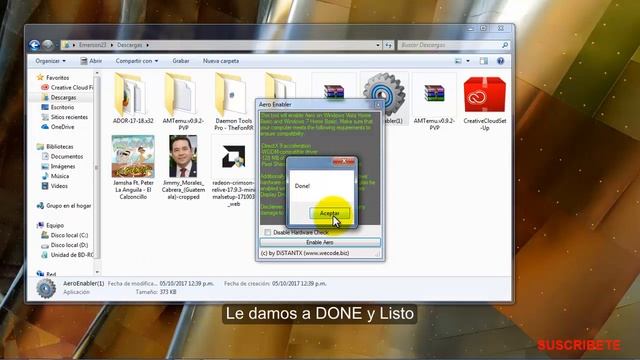
Task: Select the AMTemu.v0.9.2-PVP RAR archive
Action: pos(434,102)
